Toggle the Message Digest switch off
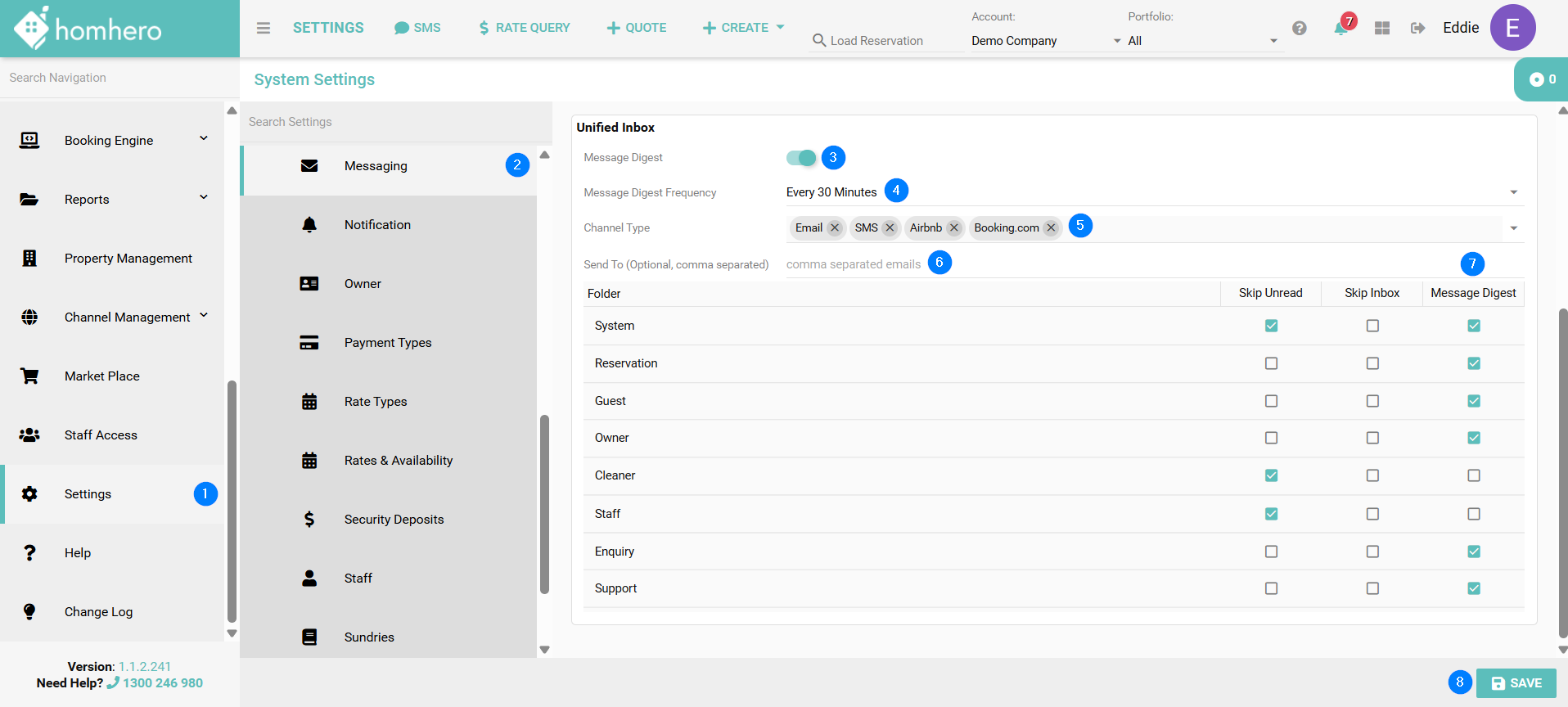Screen dimensions: 1568x707 point(801,158)
